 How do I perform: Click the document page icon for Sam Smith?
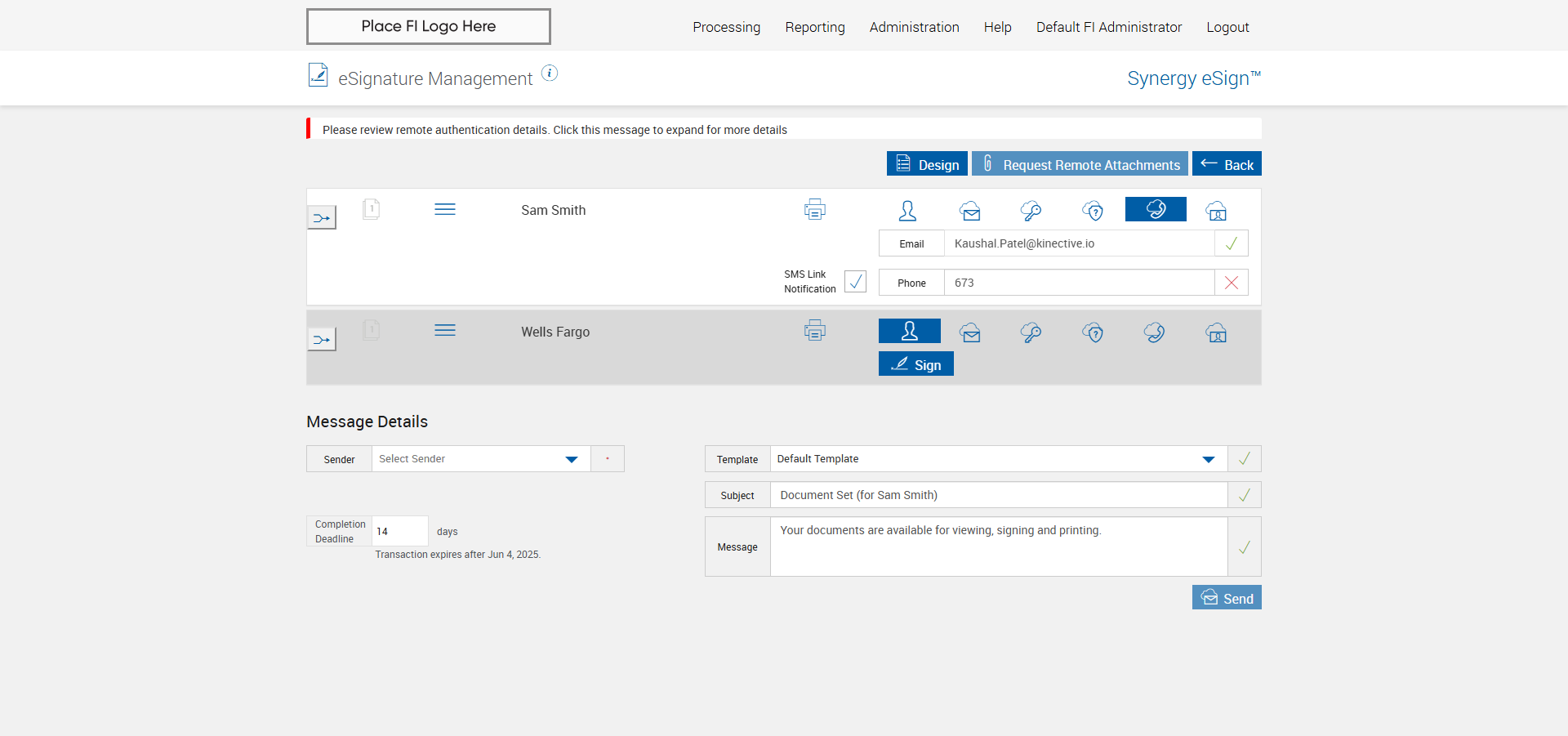pos(371,209)
